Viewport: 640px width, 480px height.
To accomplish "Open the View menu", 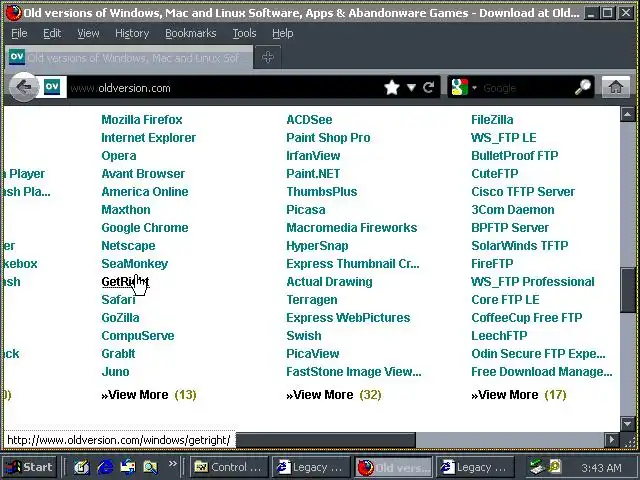I will (88, 33).
